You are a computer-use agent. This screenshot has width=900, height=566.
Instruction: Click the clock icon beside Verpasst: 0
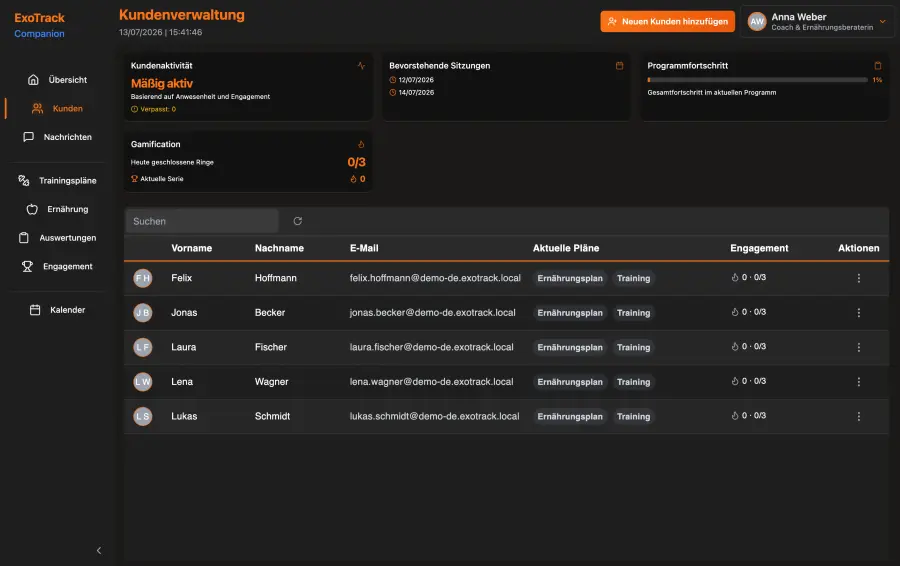click(x=134, y=109)
